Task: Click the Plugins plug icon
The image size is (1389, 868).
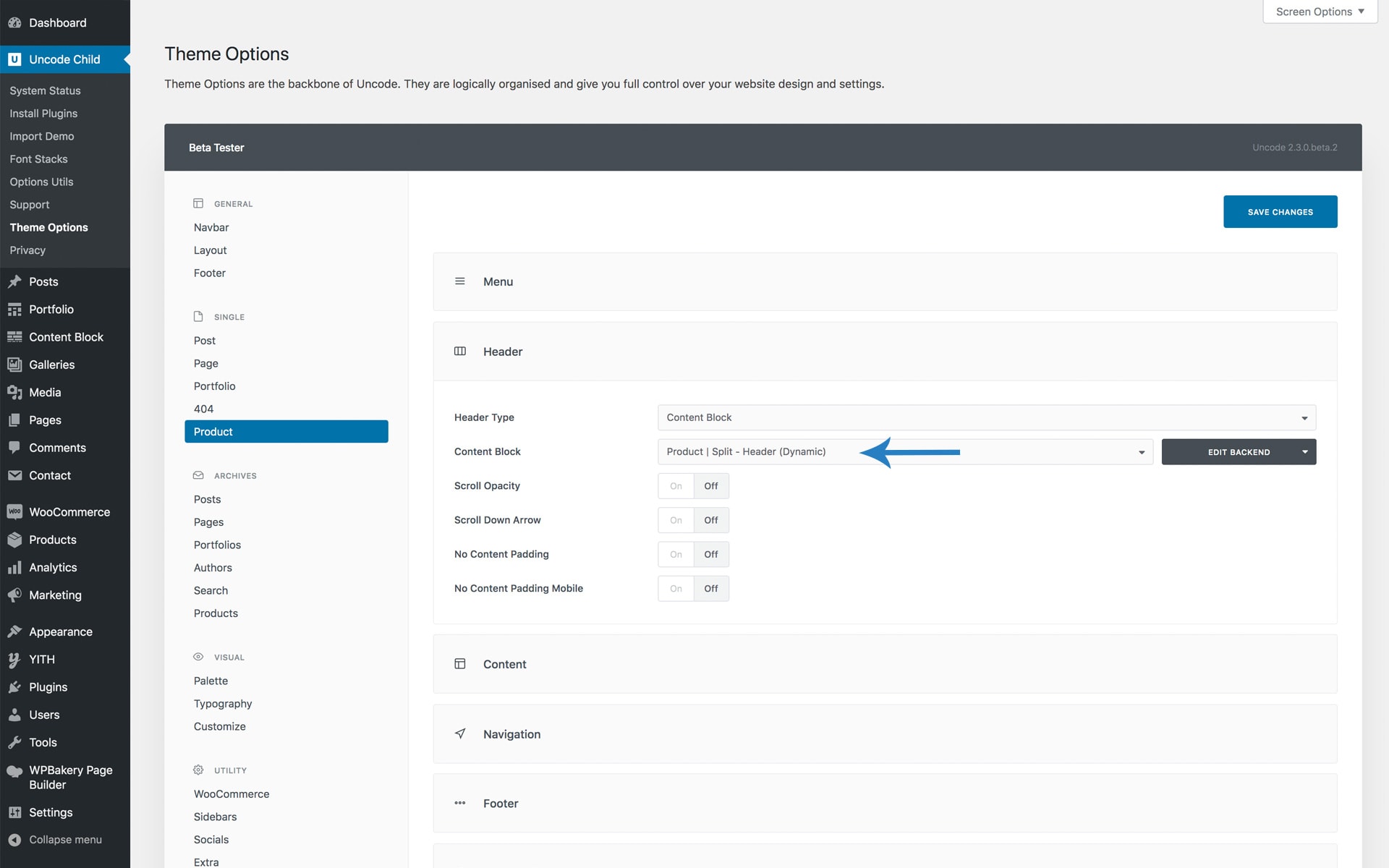Action: (14, 687)
